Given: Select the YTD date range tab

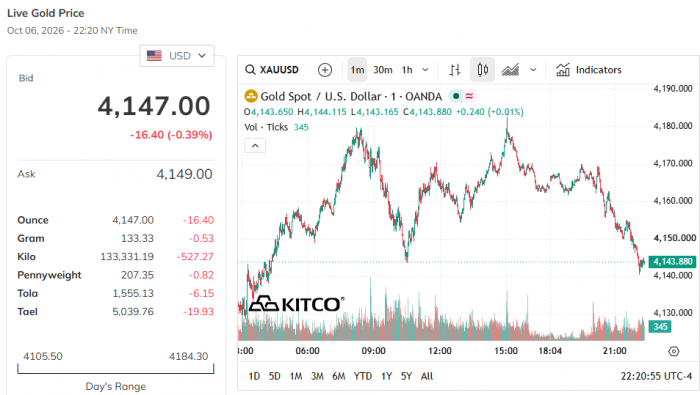Looking at the screenshot, I should pyautogui.click(x=362, y=376).
